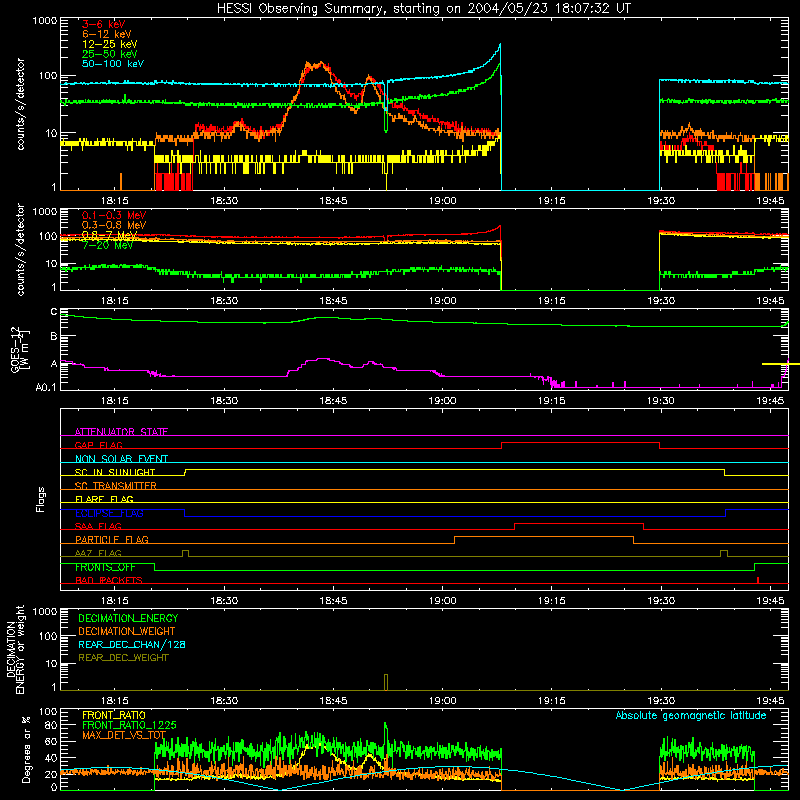Screen dimensions: 800x800
Task: Click the 19:00 tick label under the Flags panel
Action: coord(442,601)
